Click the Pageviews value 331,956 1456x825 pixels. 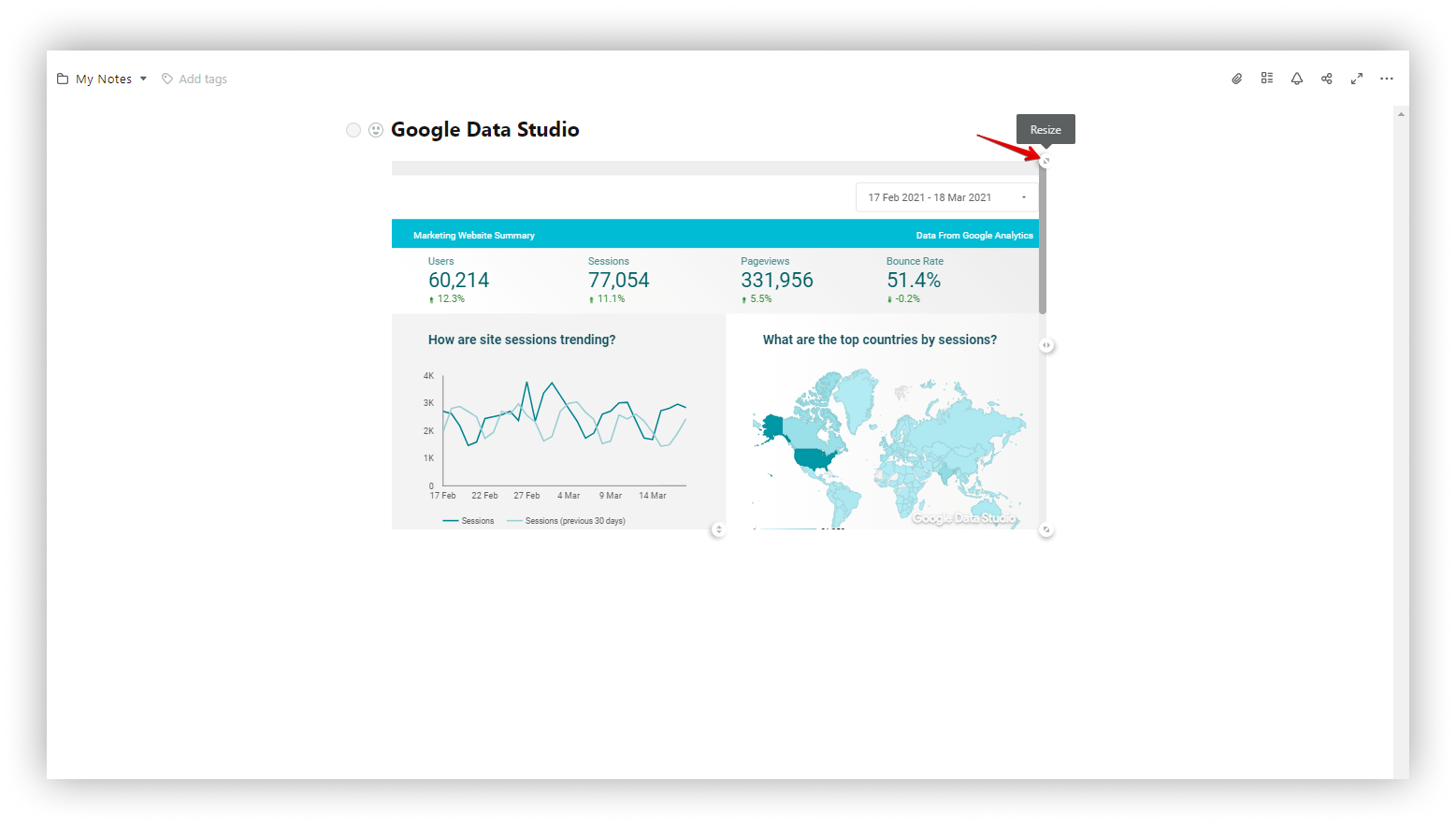[x=777, y=280]
